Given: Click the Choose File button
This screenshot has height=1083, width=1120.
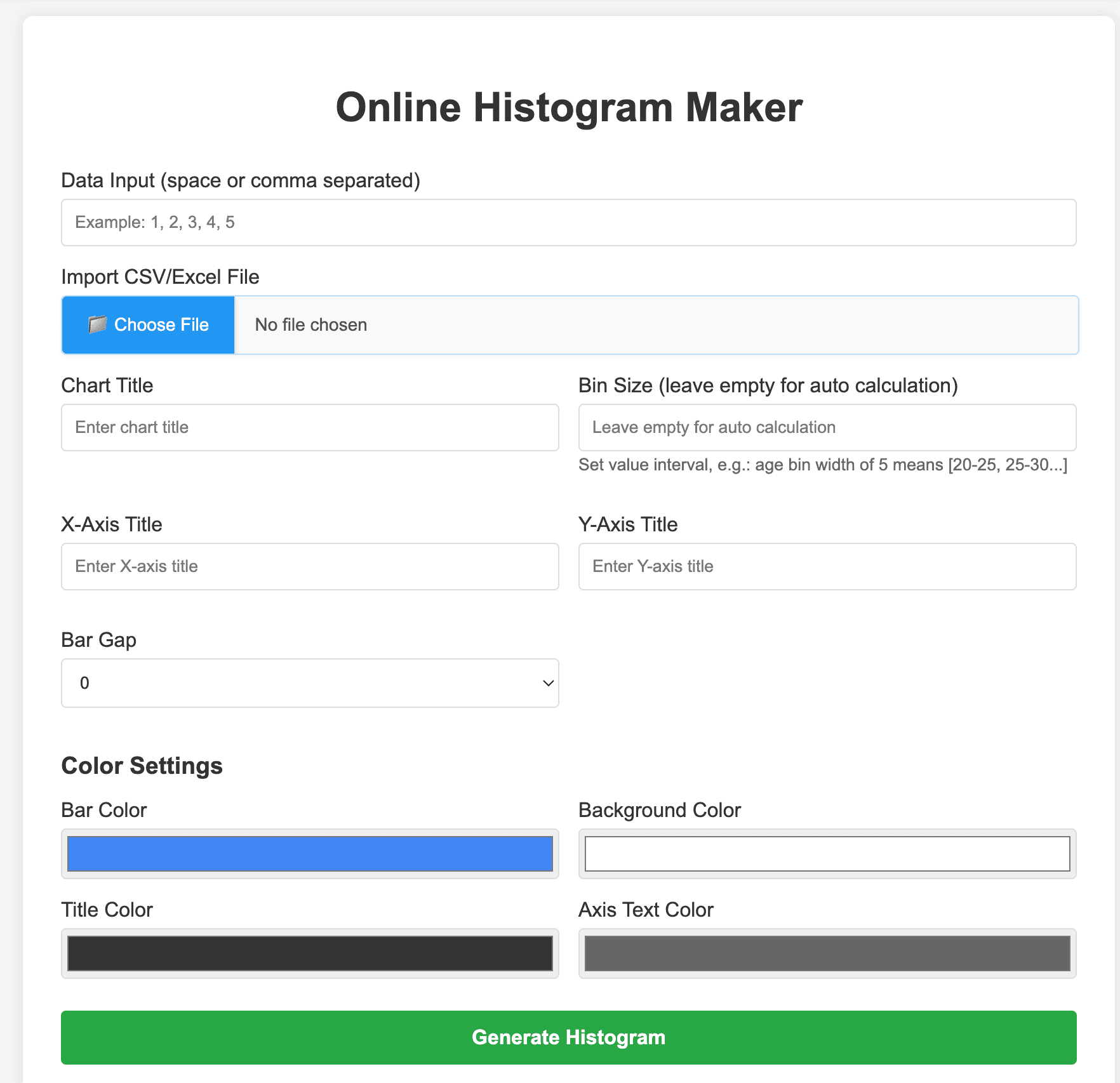Looking at the screenshot, I should [148, 325].
